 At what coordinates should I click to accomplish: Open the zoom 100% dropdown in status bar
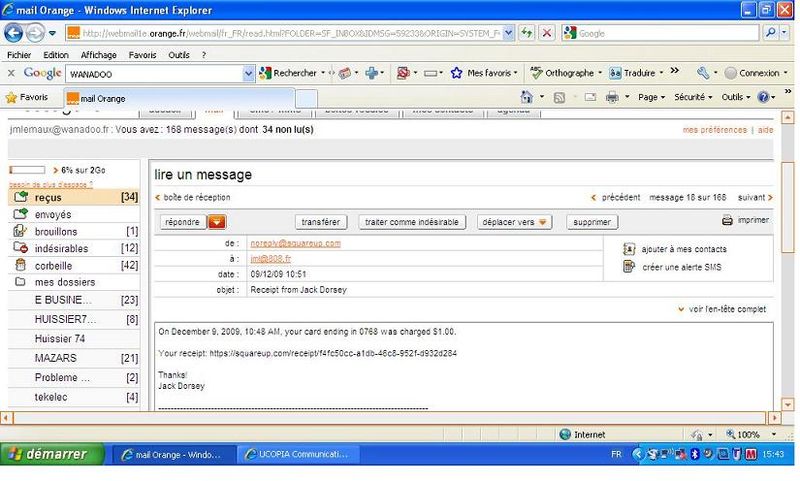(774, 435)
